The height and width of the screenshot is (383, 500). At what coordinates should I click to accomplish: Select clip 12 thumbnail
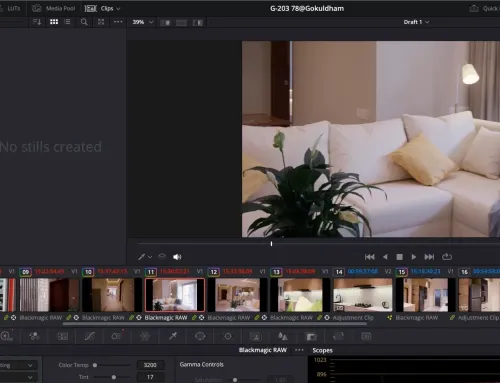237,295
